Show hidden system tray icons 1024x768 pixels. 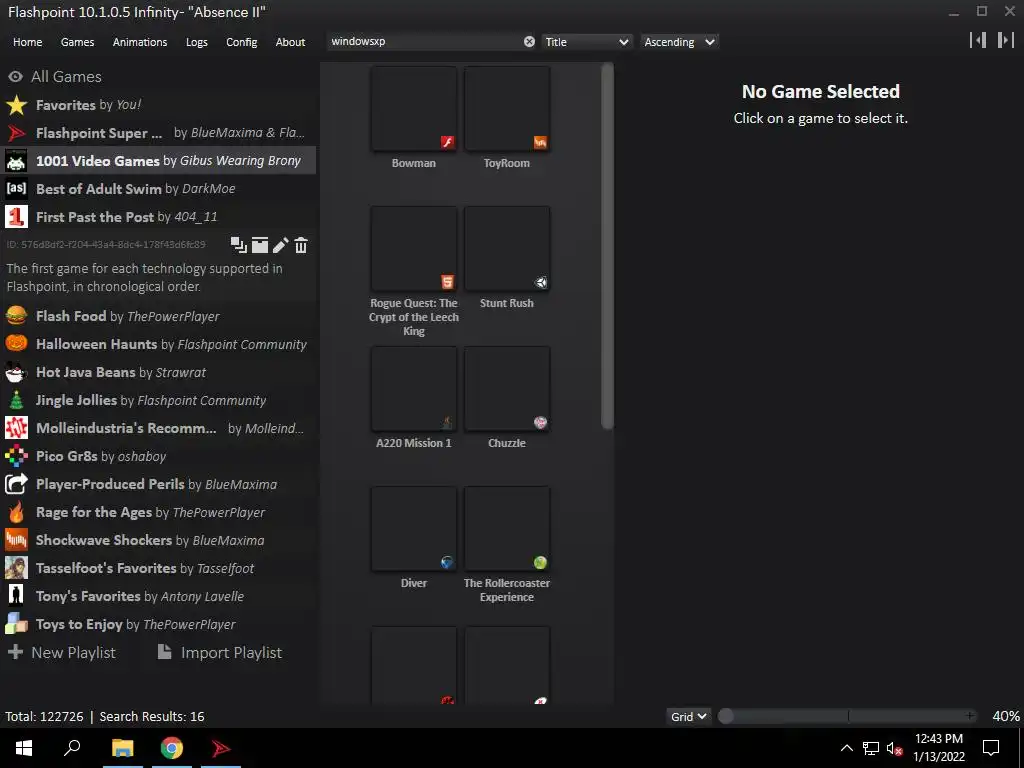point(846,748)
